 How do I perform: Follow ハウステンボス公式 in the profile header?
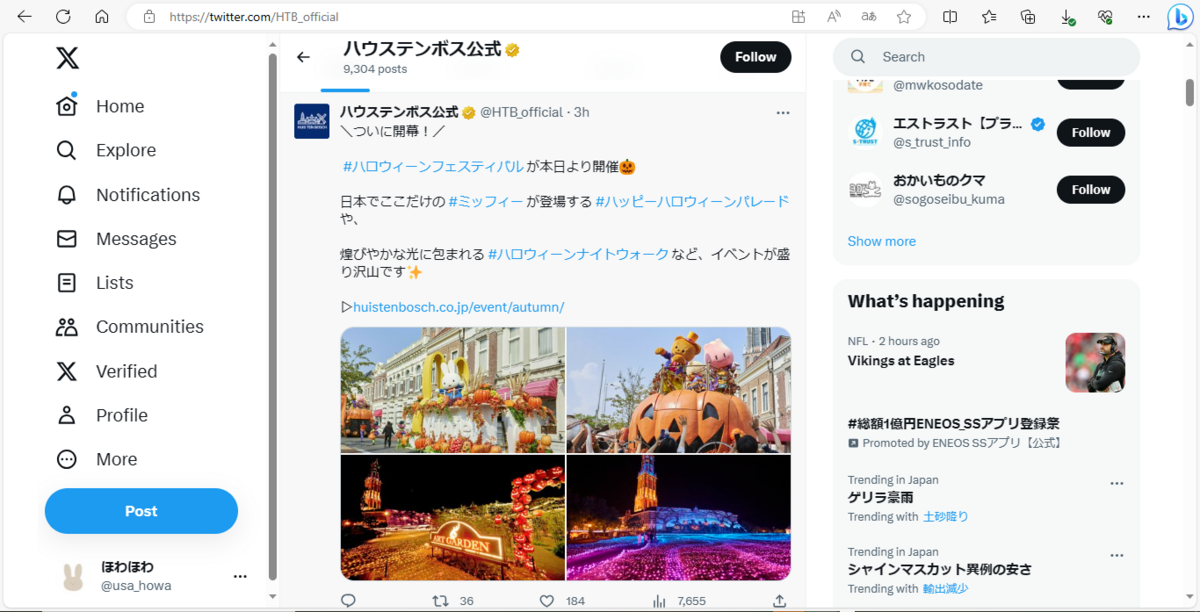click(755, 57)
